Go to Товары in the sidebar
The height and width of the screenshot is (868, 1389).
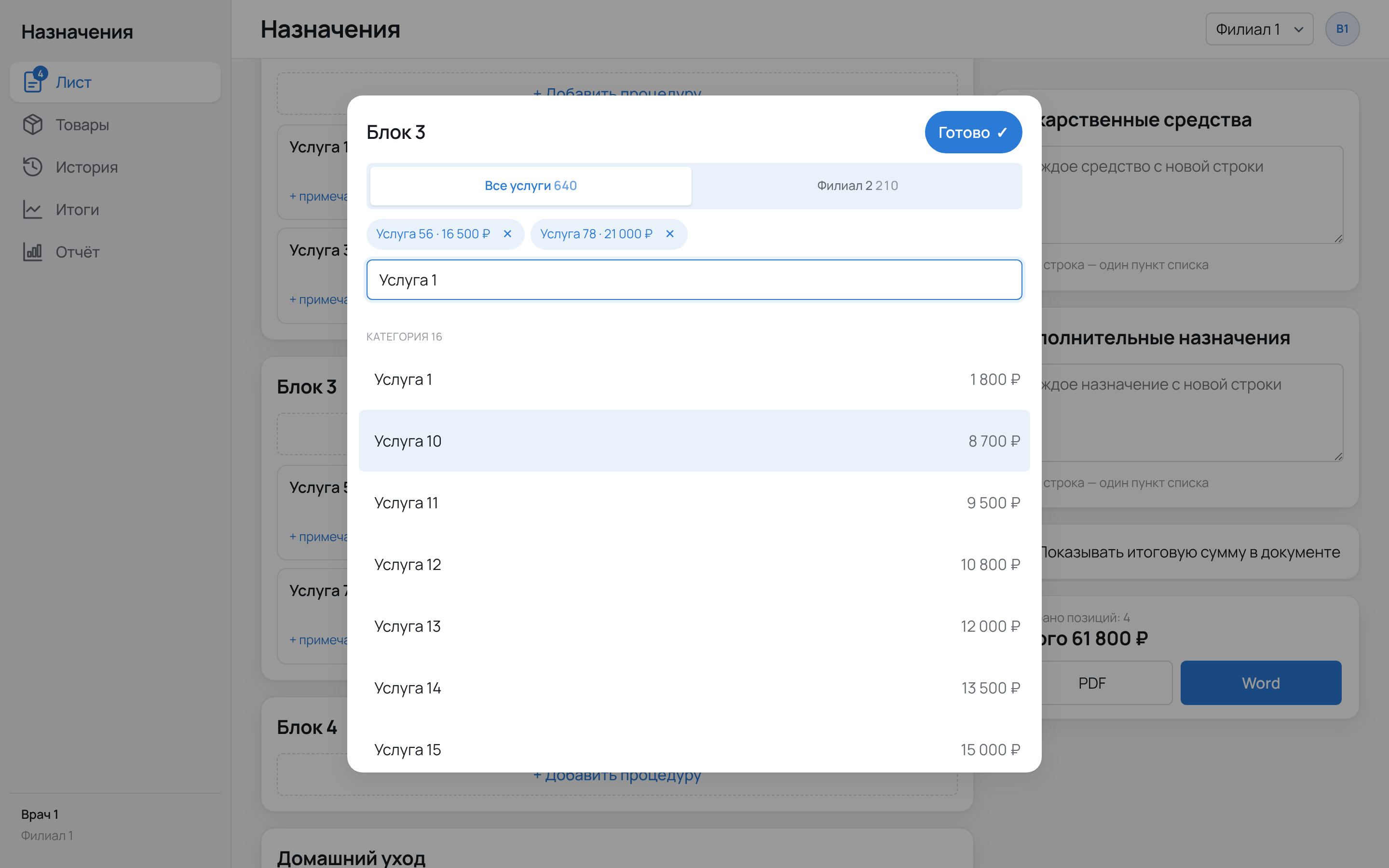coord(115,124)
